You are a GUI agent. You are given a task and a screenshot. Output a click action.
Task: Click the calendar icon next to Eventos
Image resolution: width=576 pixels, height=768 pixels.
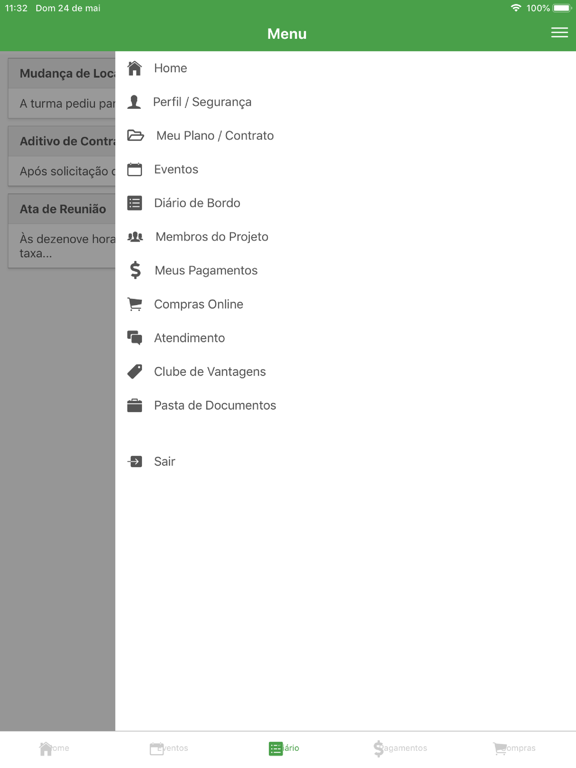click(x=135, y=169)
